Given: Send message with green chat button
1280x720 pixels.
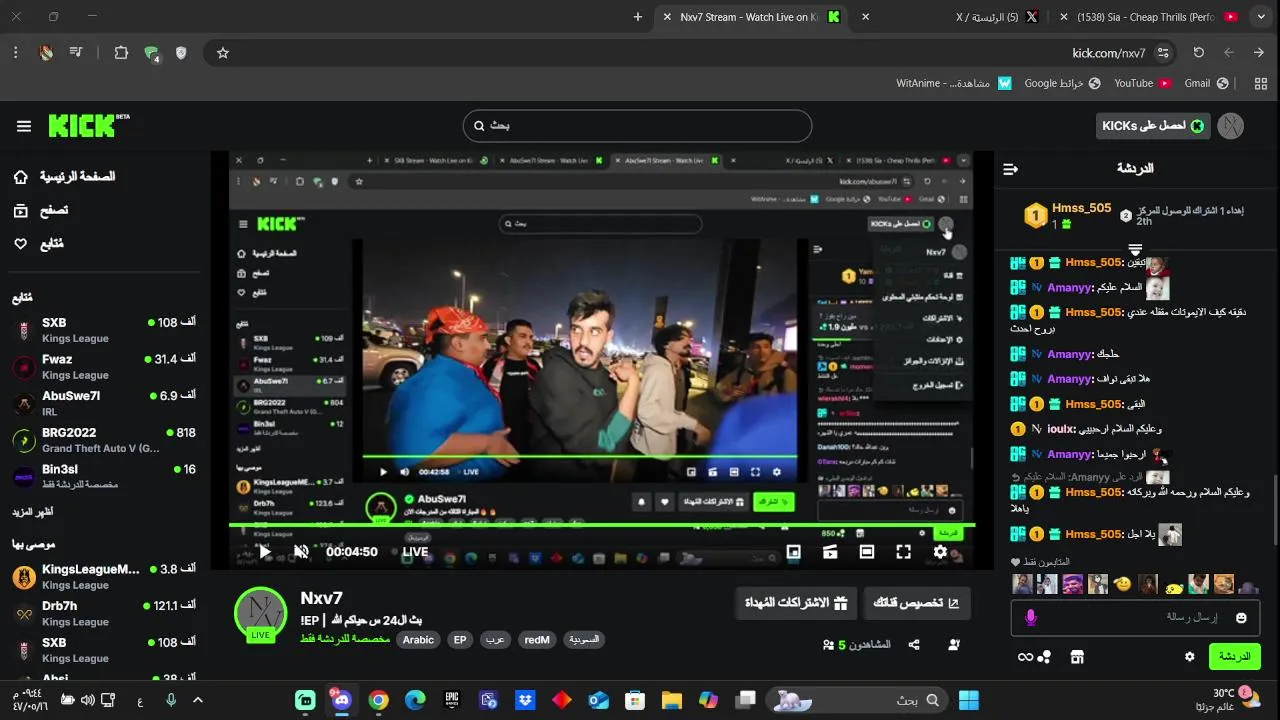Looking at the screenshot, I should (x=1234, y=657).
